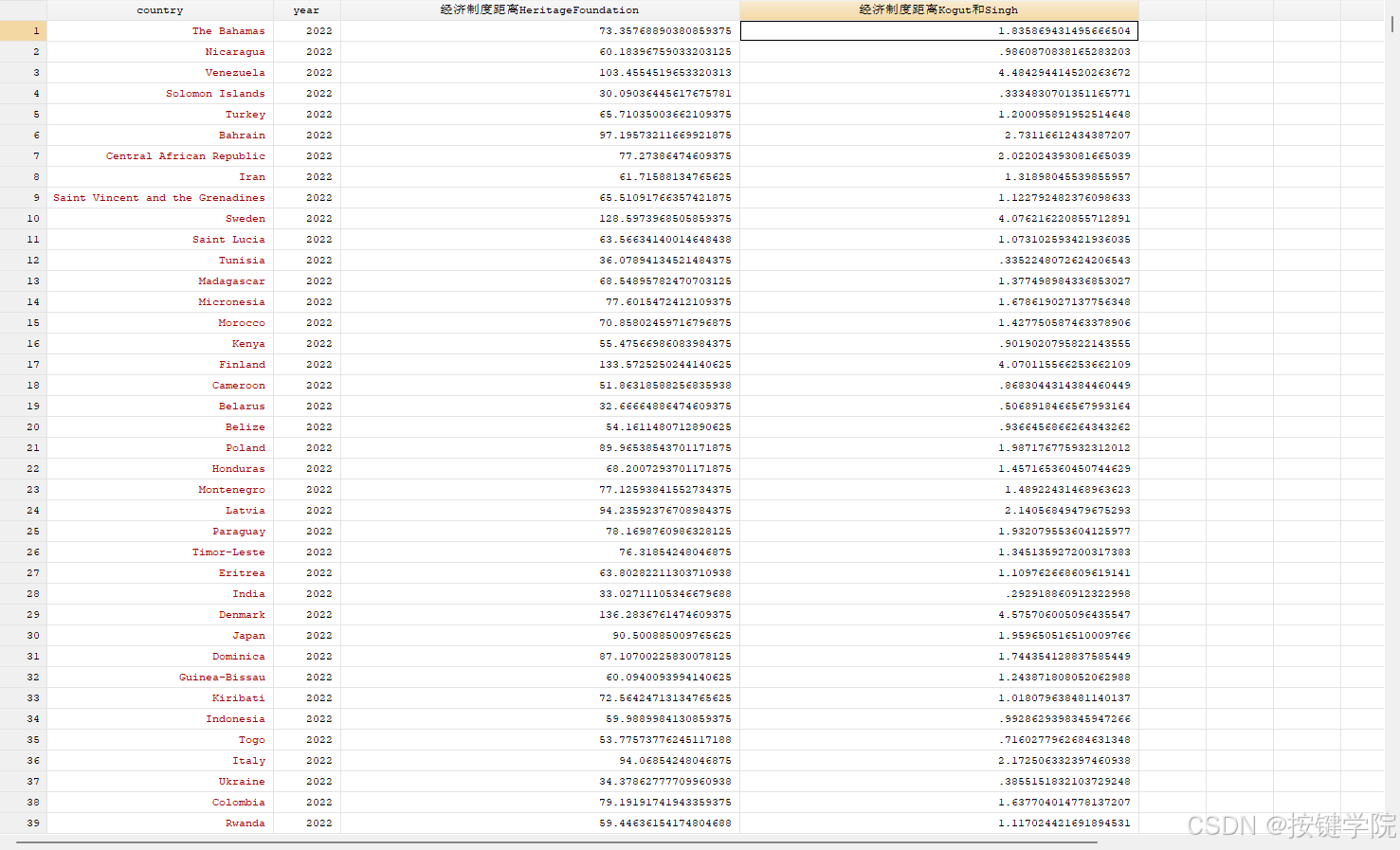Click the cell 'Dominica'
This screenshot has height=850, width=1400.
coord(160,657)
